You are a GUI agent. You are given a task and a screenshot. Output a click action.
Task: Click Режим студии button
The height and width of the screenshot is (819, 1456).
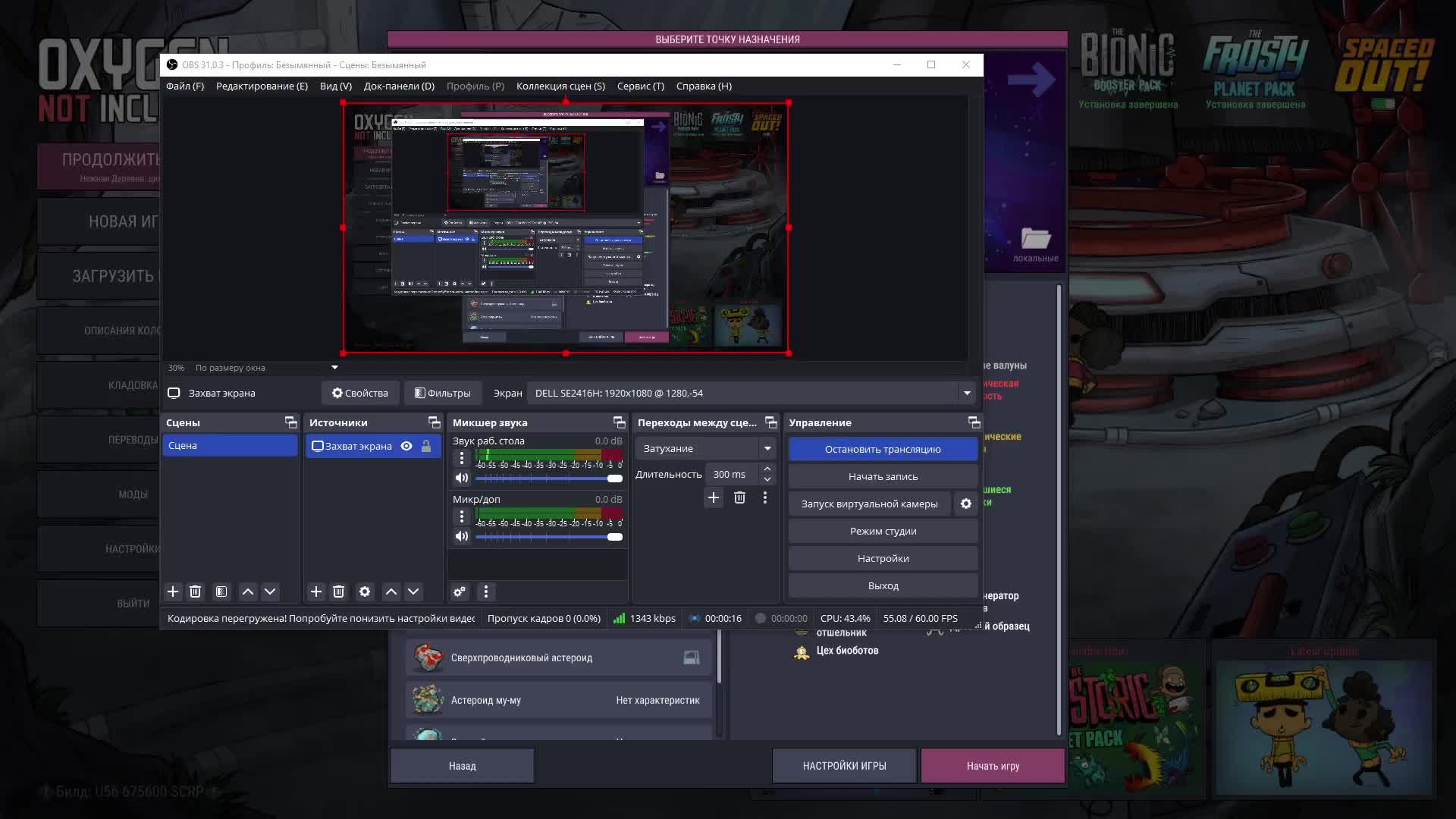tap(883, 531)
